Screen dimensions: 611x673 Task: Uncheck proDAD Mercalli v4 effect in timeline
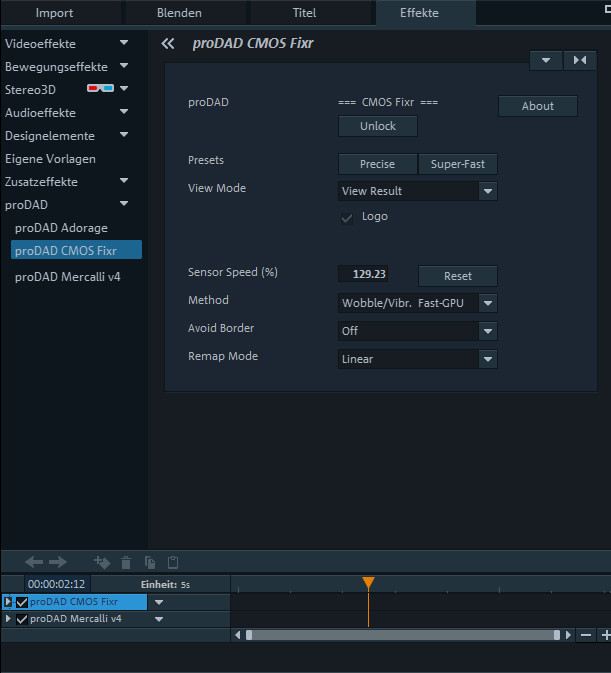(x=22, y=619)
